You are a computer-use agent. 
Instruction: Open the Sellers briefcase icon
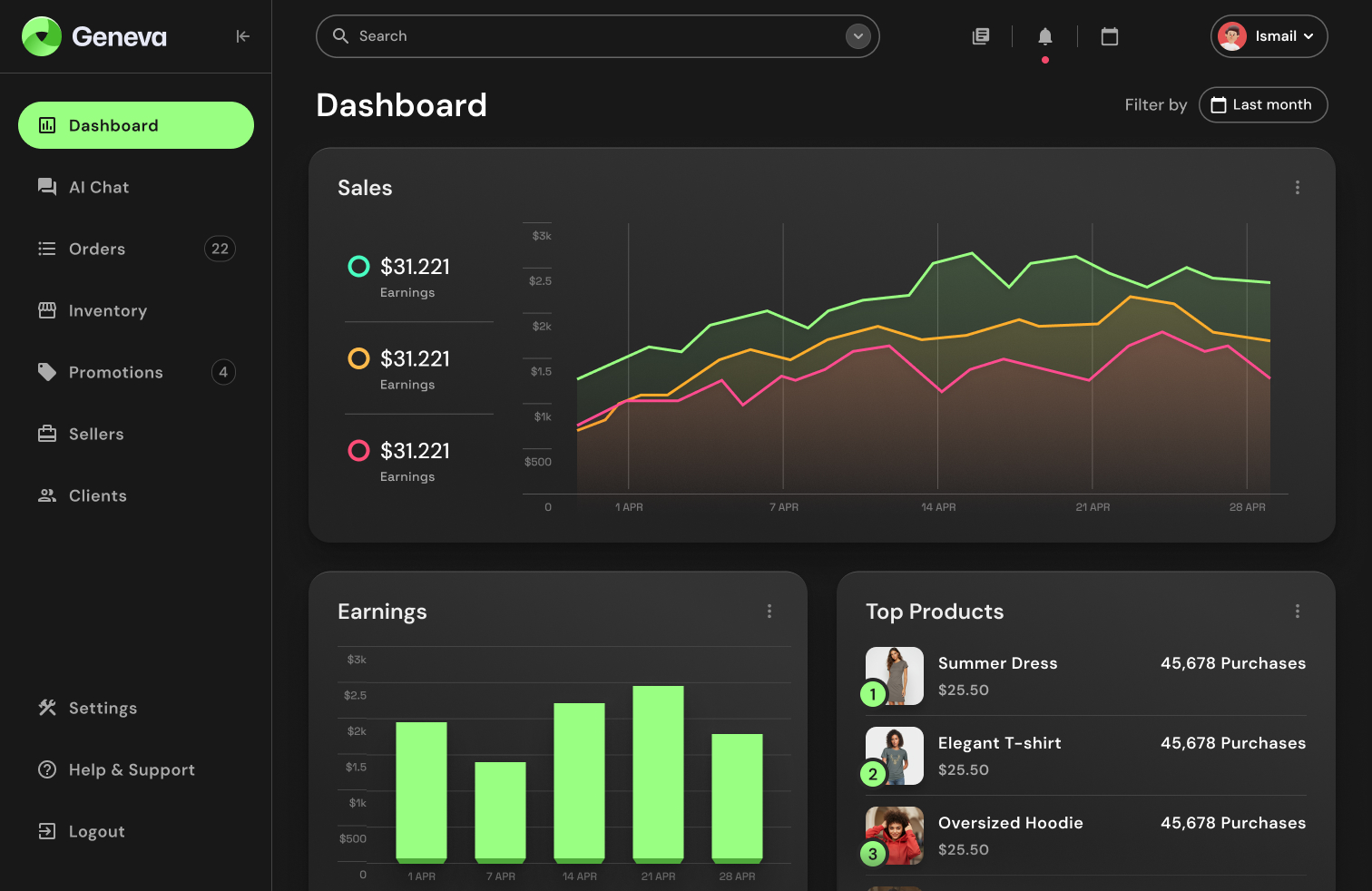click(46, 434)
